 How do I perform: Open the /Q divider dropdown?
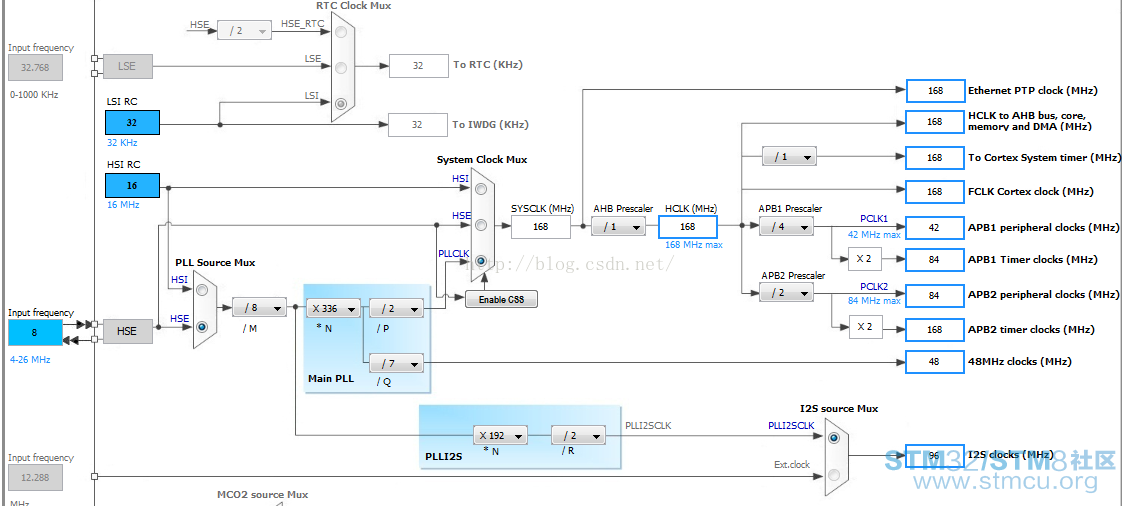pos(396,364)
